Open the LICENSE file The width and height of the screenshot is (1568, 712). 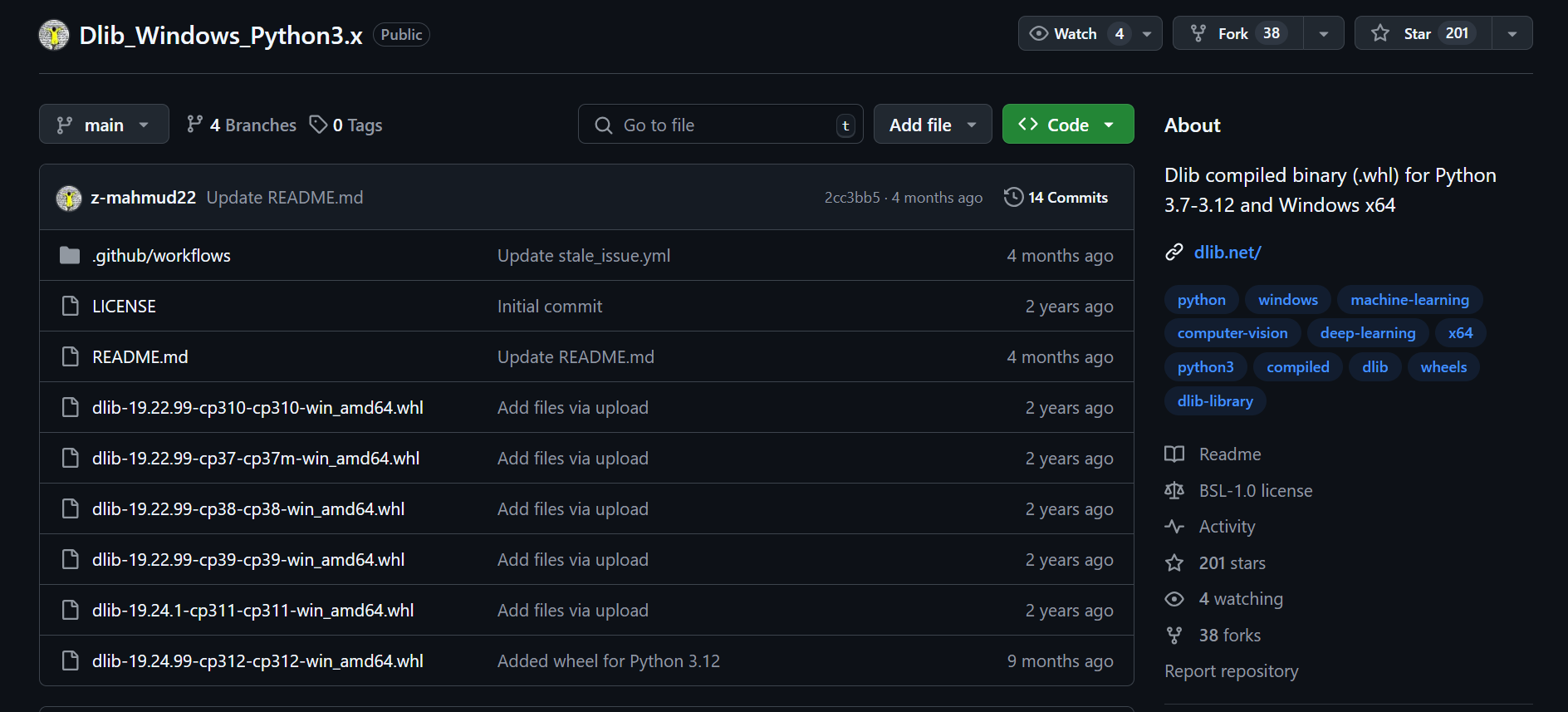pyautogui.click(x=124, y=307)
